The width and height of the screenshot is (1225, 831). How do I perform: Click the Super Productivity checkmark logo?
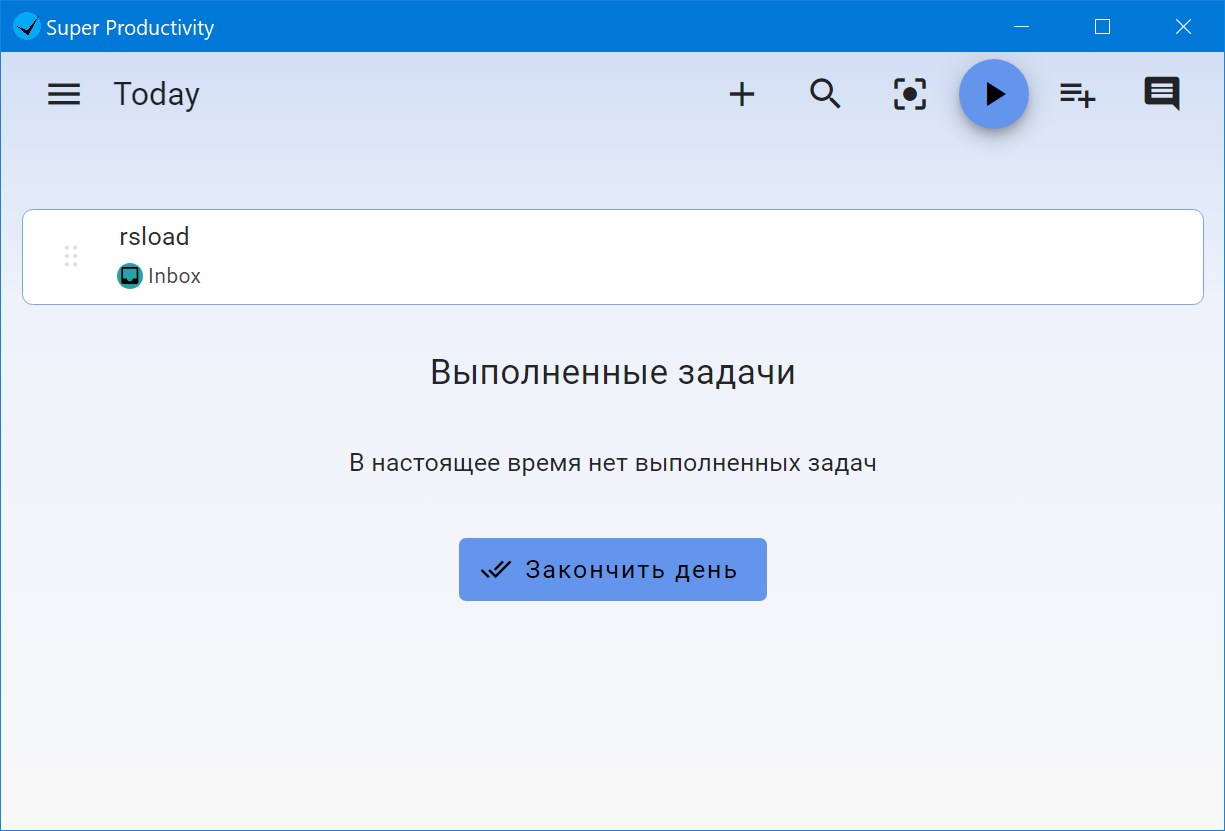tap(25, 26)
